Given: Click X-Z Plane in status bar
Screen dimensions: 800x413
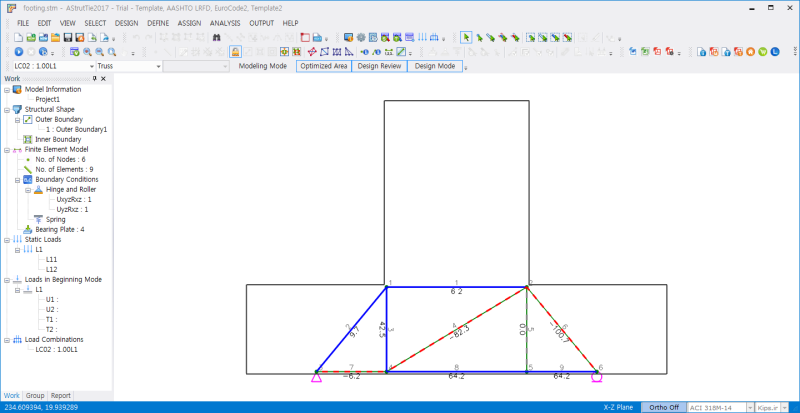Looking at the screenshot, I should click(x=618, y=407).
